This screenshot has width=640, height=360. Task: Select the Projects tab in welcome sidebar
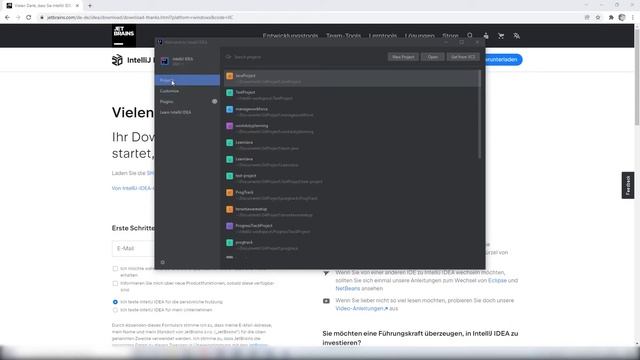pos(187,80)
